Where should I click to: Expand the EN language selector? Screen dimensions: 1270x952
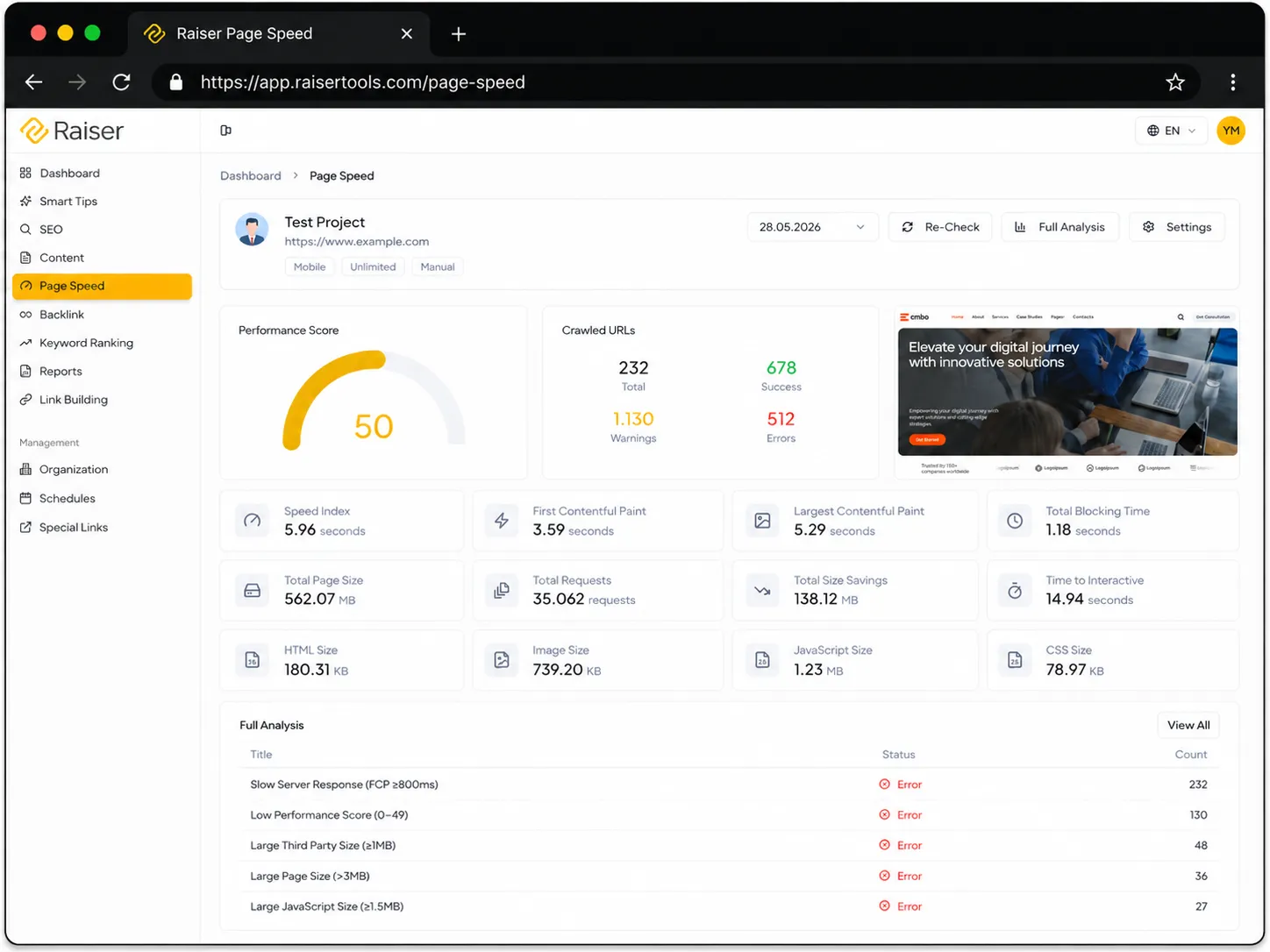click(1171, 131)
